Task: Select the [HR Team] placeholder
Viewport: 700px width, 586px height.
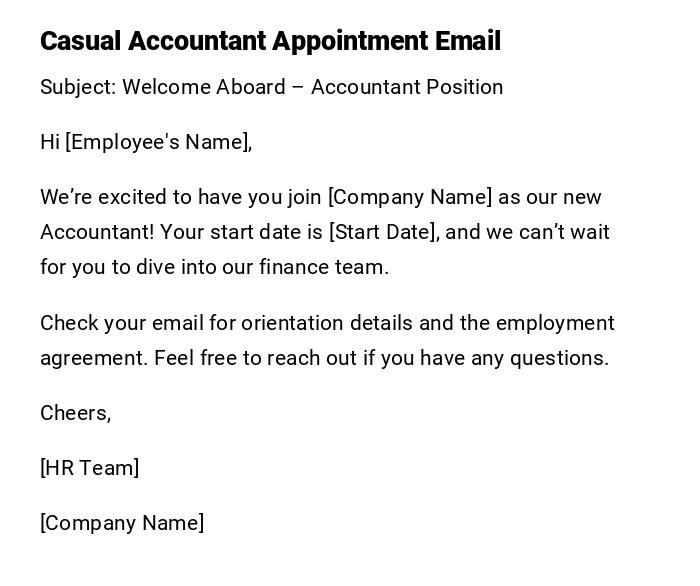Action: pyautogui.click(x=89, y=468)
